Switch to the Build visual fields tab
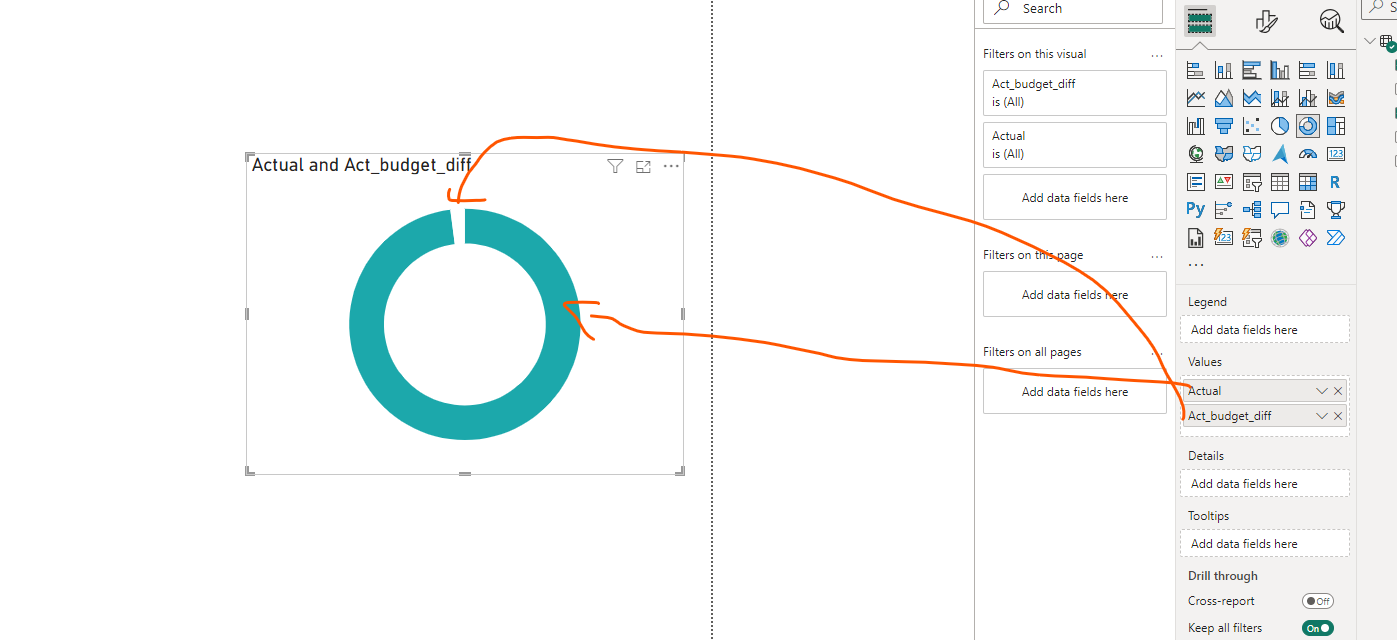This screenshot has height=640, width=1397. tap(1199, 21)
